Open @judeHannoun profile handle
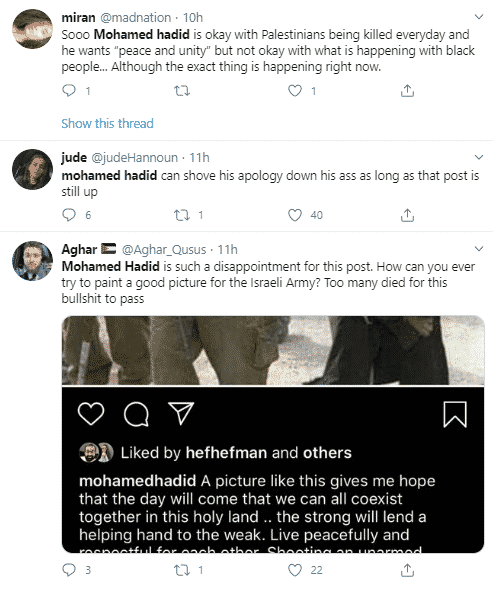This screenshot has height=589, width=493. coord(135,157)
